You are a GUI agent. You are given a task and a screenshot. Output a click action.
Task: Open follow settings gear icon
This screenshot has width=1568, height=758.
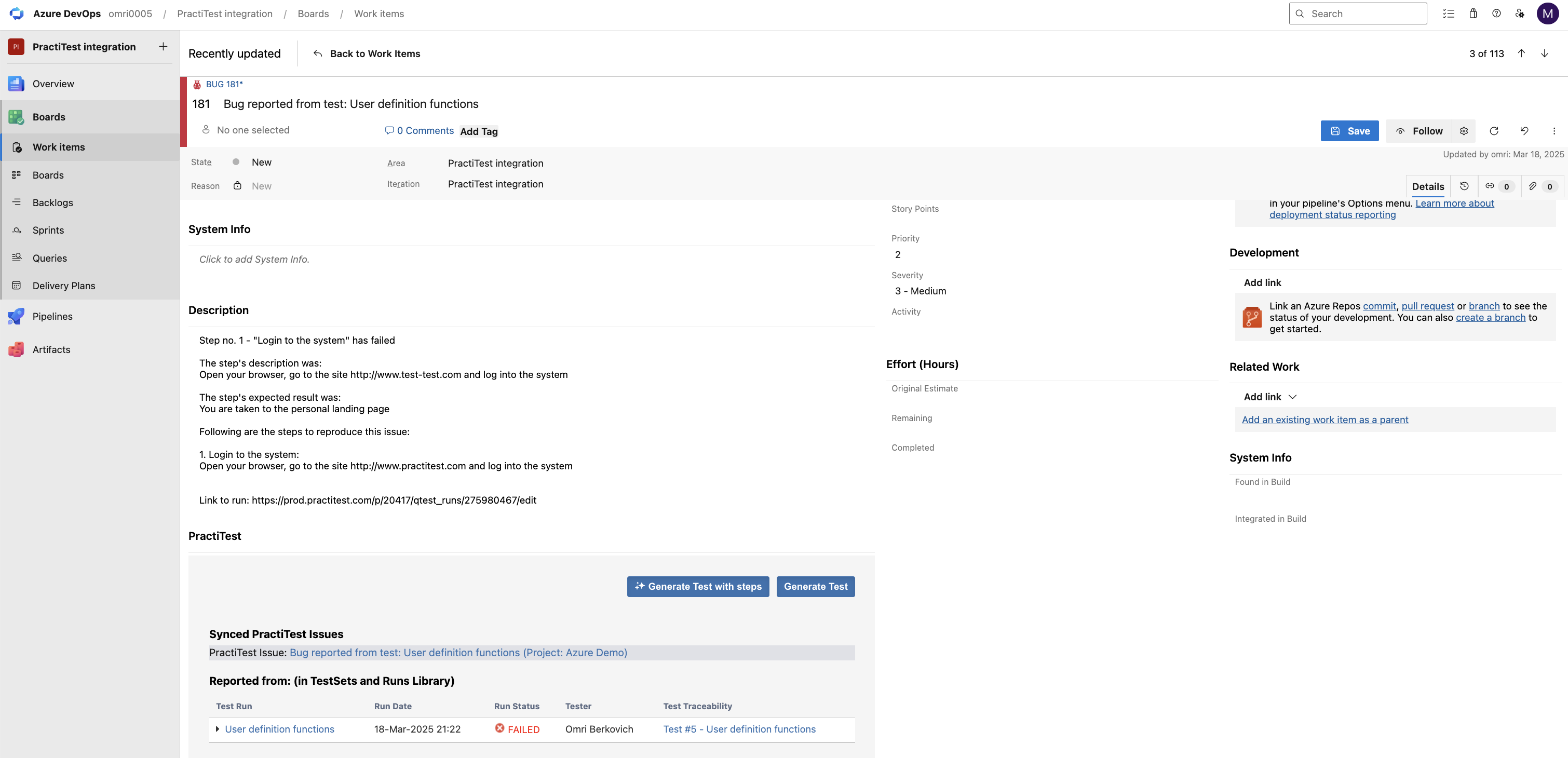point(1464,131)
